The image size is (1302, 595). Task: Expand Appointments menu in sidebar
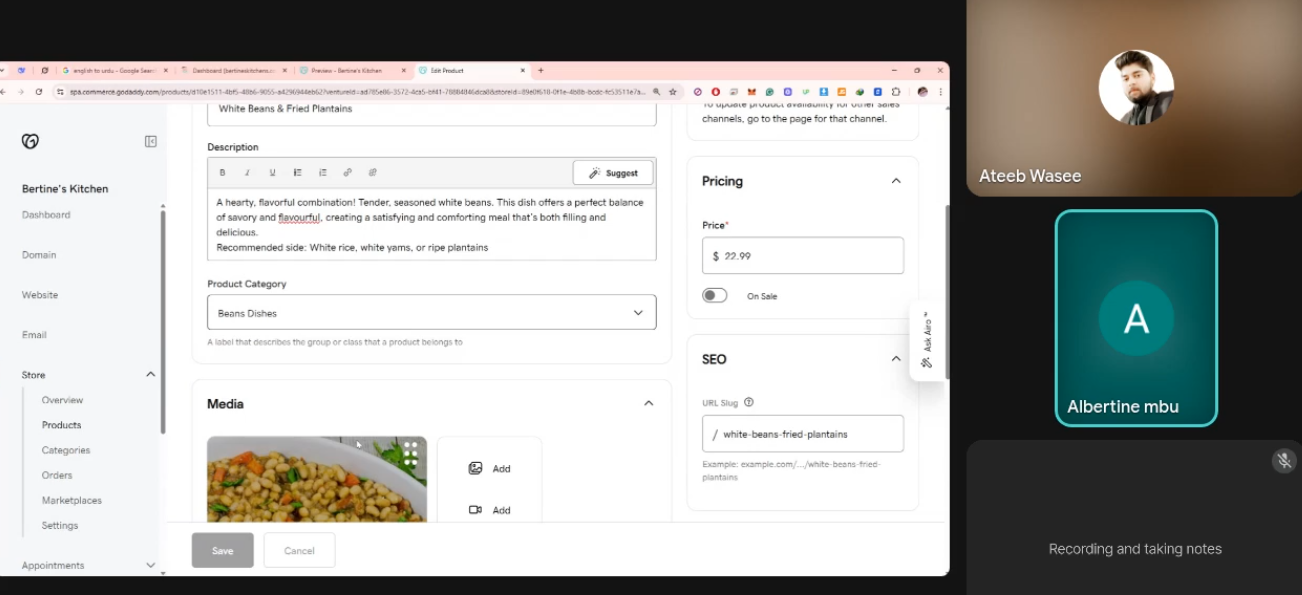coord(151,565)
